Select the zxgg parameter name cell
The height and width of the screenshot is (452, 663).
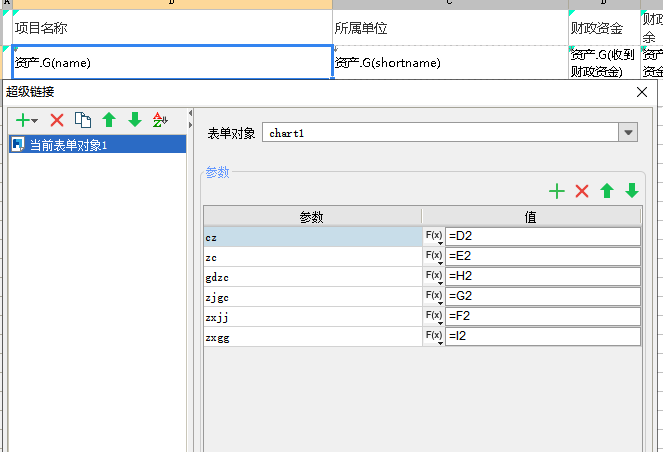[x=313, y=337]
